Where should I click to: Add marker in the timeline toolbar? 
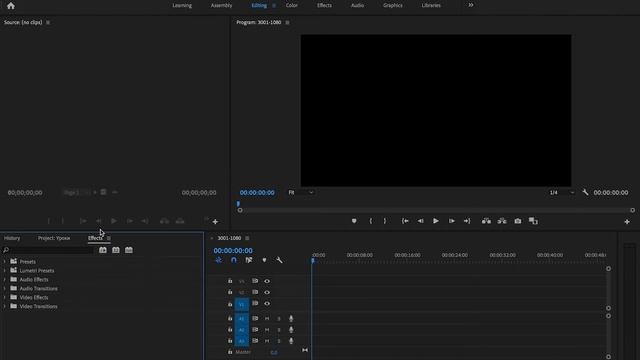[x=264, y=260]
